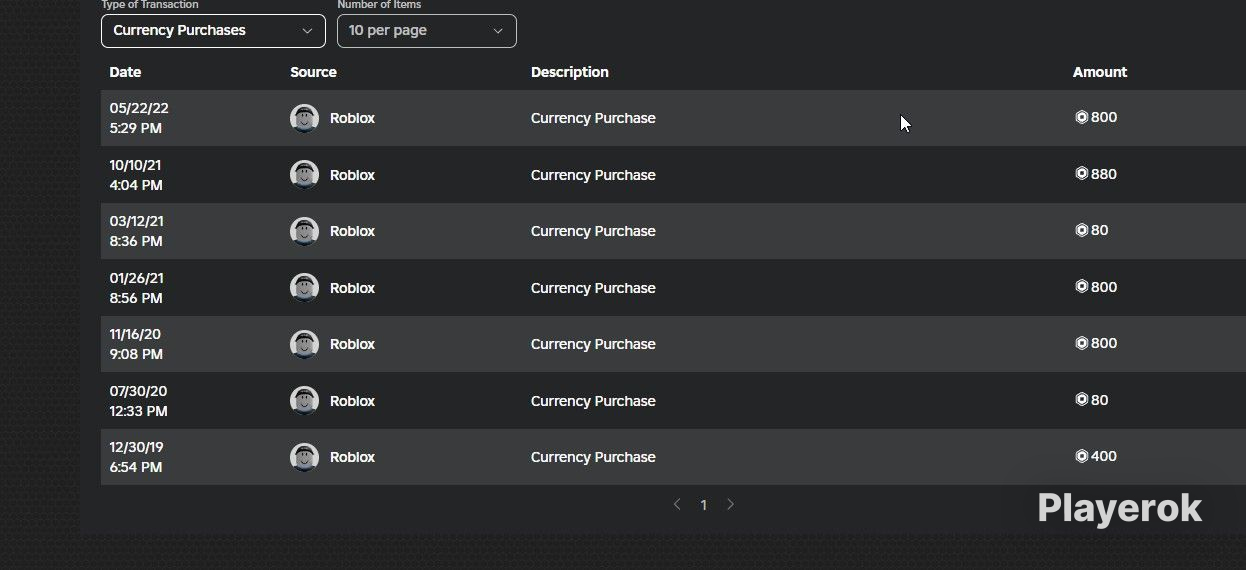Select date 05/22/22 5:29 PM
1246x570 pixels.
click(x=139, y=118)
